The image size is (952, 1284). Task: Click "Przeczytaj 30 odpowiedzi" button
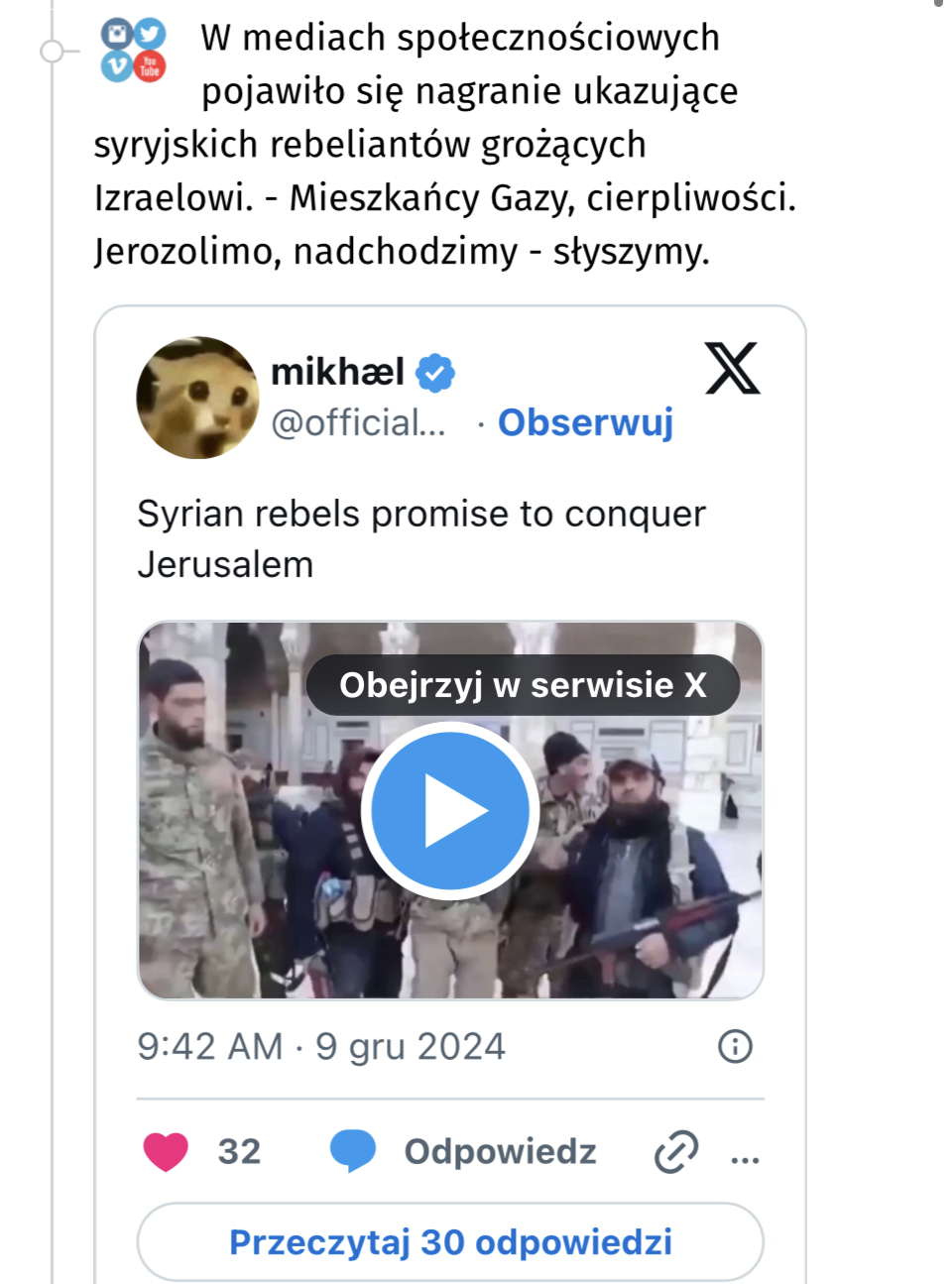point(450,1242)
